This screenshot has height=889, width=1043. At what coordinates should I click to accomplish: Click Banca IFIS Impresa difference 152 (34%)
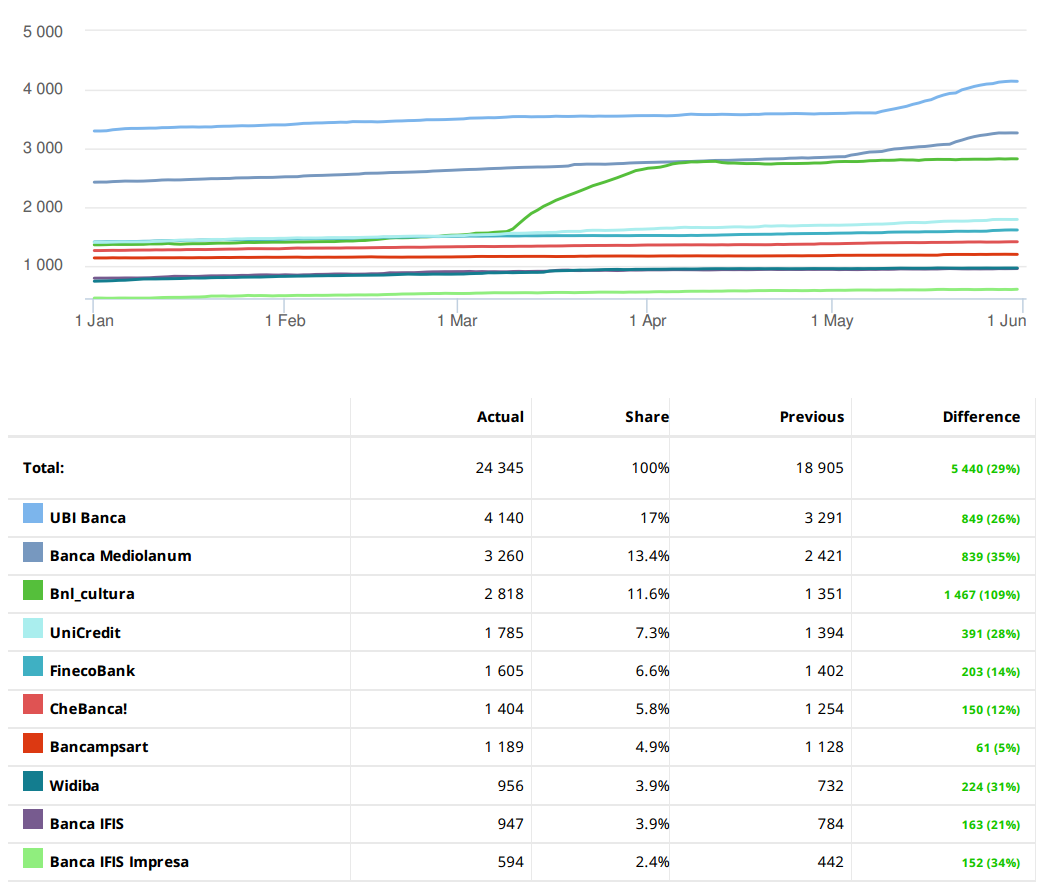(990, 863)
